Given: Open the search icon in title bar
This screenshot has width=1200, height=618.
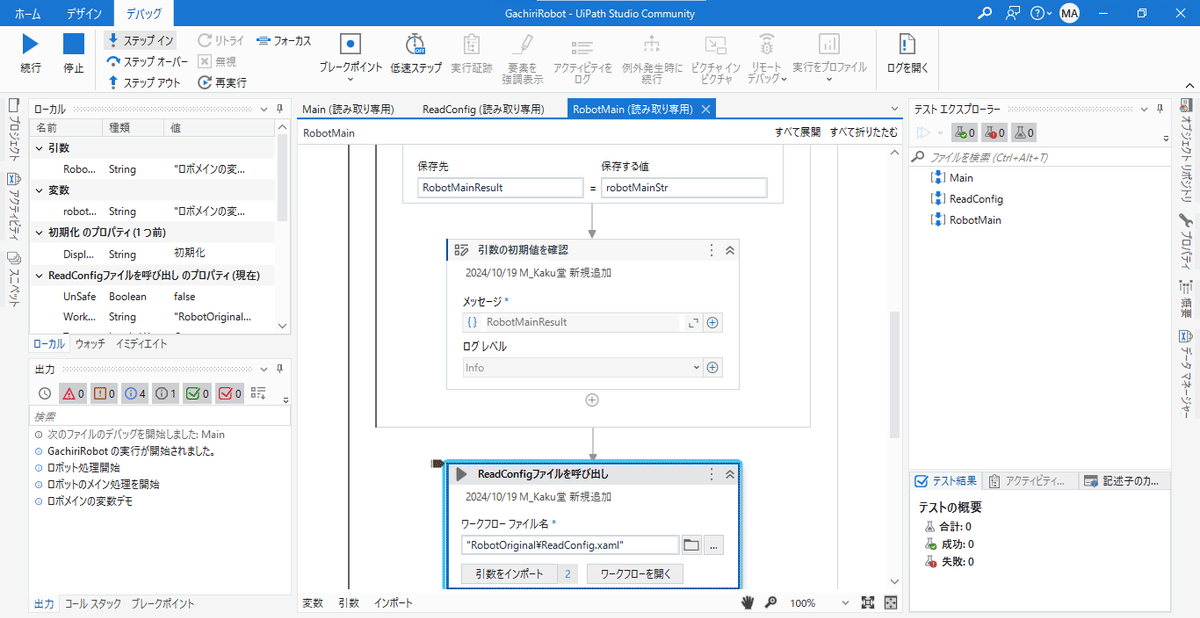Looking at the screenshot, I should [985, 13].
